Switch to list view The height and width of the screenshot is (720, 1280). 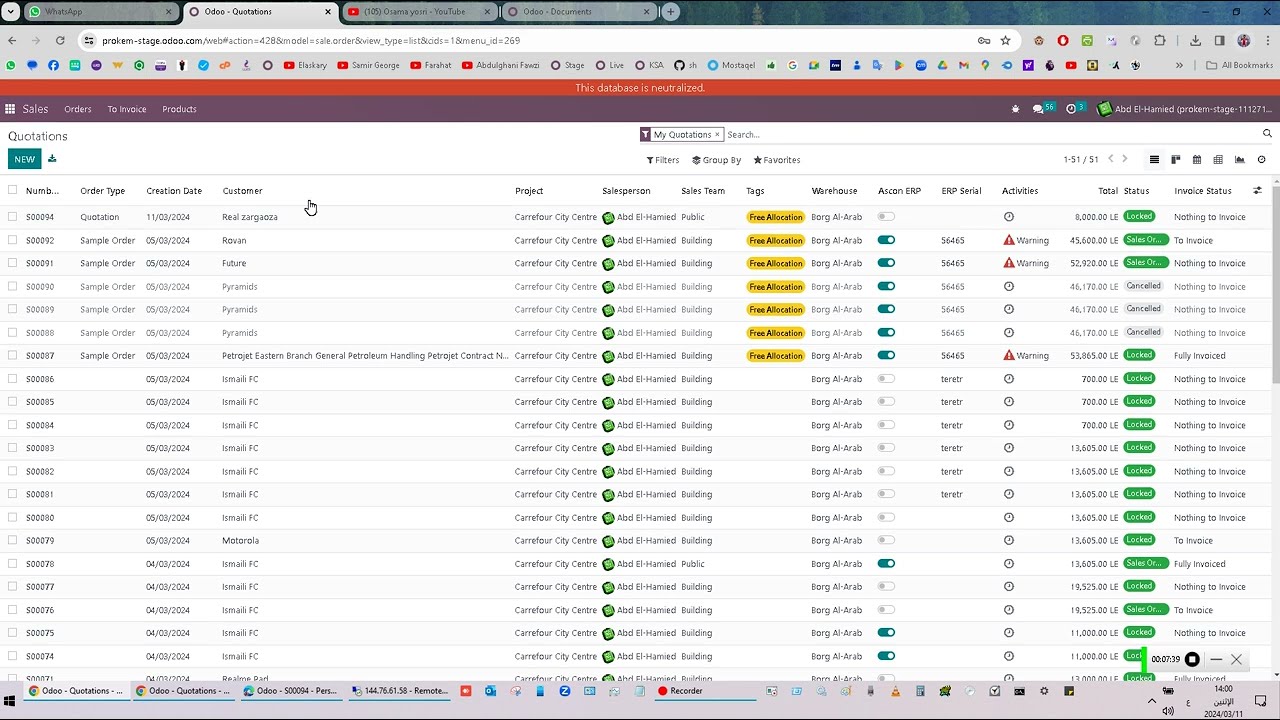tap(1154, 160)
